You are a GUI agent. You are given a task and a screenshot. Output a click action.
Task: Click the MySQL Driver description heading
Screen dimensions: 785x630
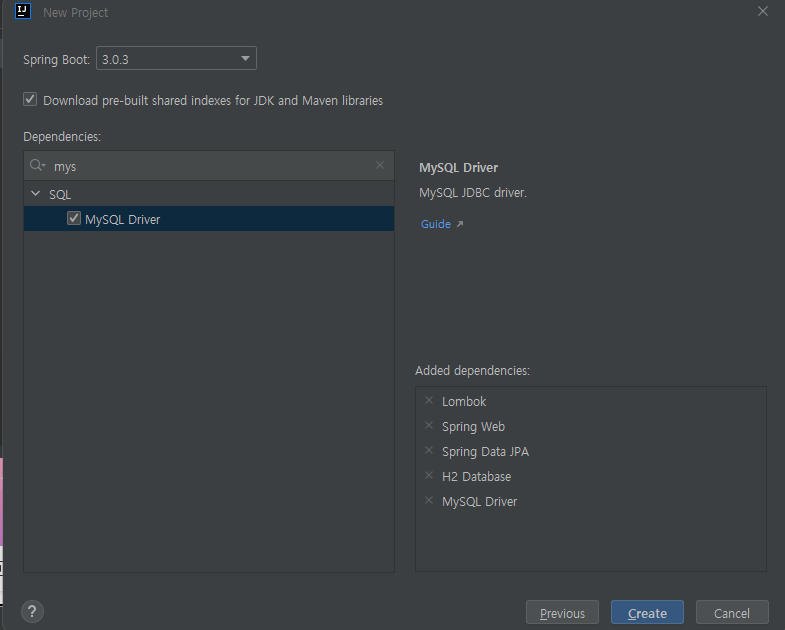tap(459, 168)
